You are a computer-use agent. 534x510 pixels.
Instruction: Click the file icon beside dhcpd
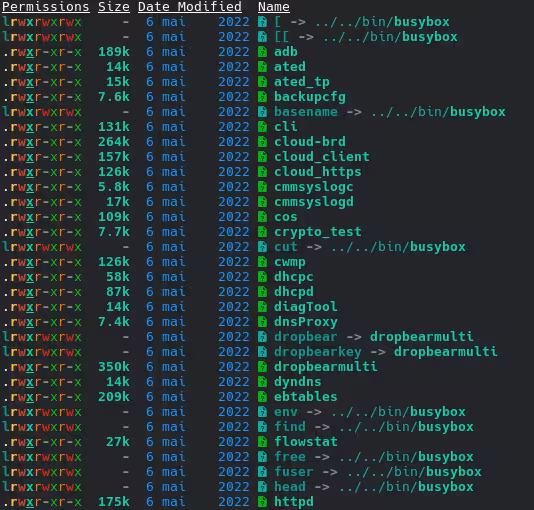[262, 291]
